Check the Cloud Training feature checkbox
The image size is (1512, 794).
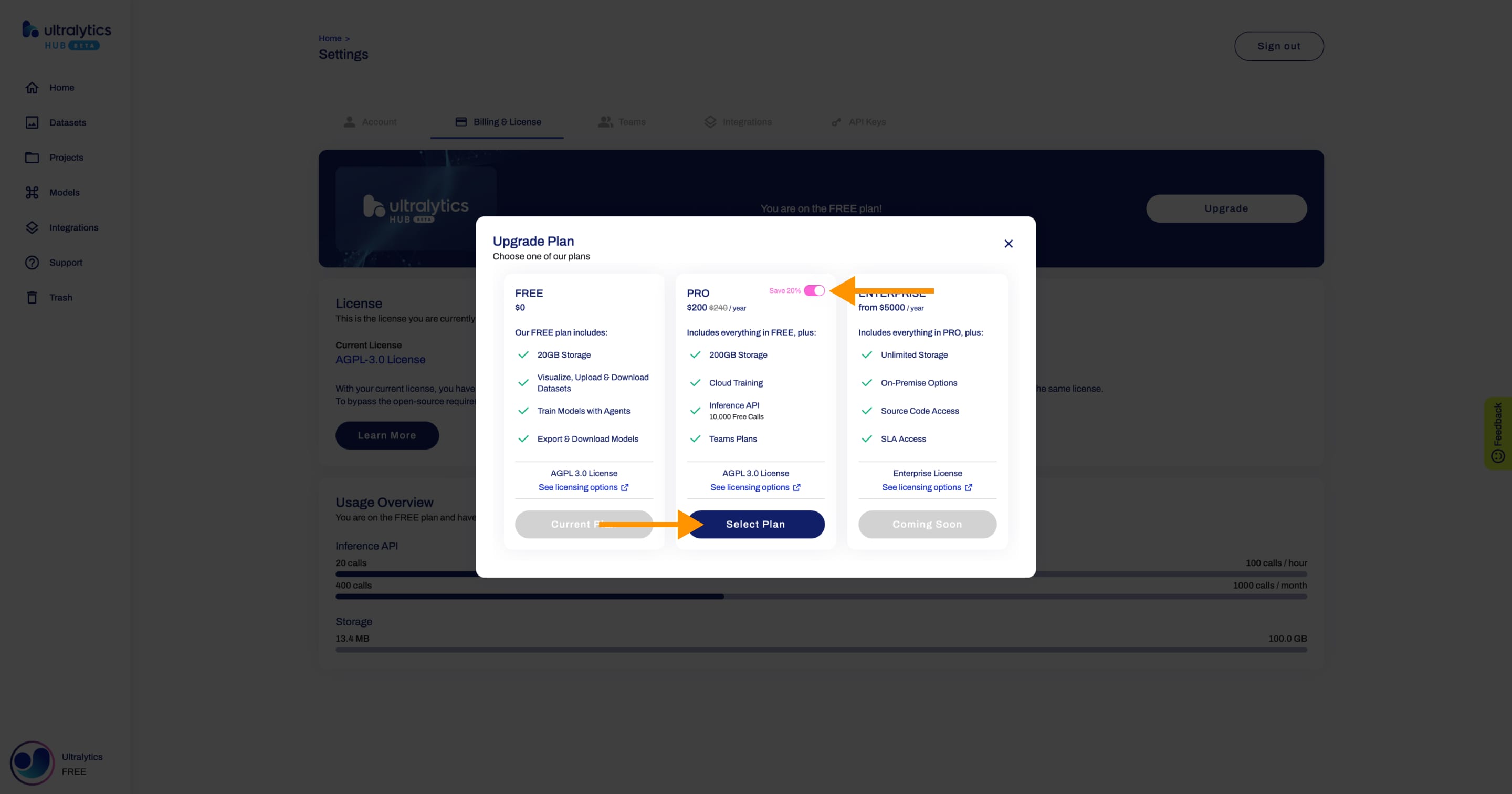point(694,382)
